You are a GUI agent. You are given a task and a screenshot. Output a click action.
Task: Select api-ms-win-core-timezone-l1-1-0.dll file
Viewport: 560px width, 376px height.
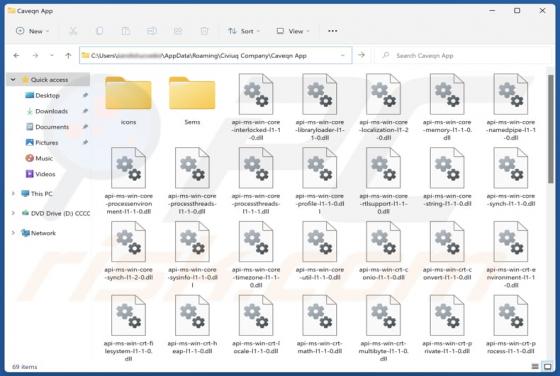pyautogui.click(x=256, y=254)
